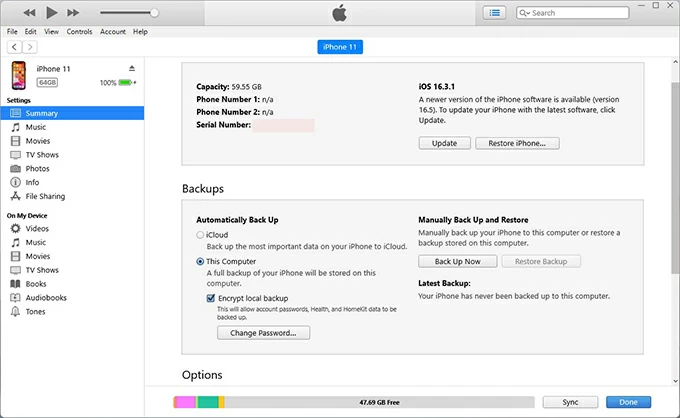Navigate forward with the right chevron
The height and width of the screenshot is (418, 680).
30,47
